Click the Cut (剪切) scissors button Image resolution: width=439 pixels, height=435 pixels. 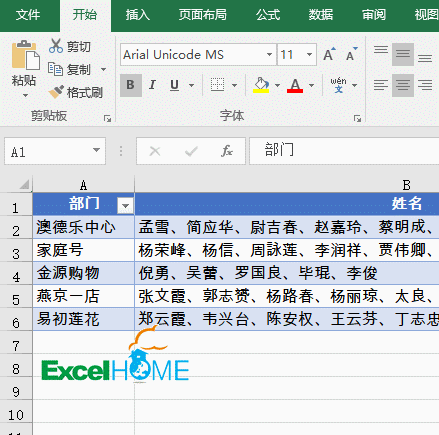point(70,46)
